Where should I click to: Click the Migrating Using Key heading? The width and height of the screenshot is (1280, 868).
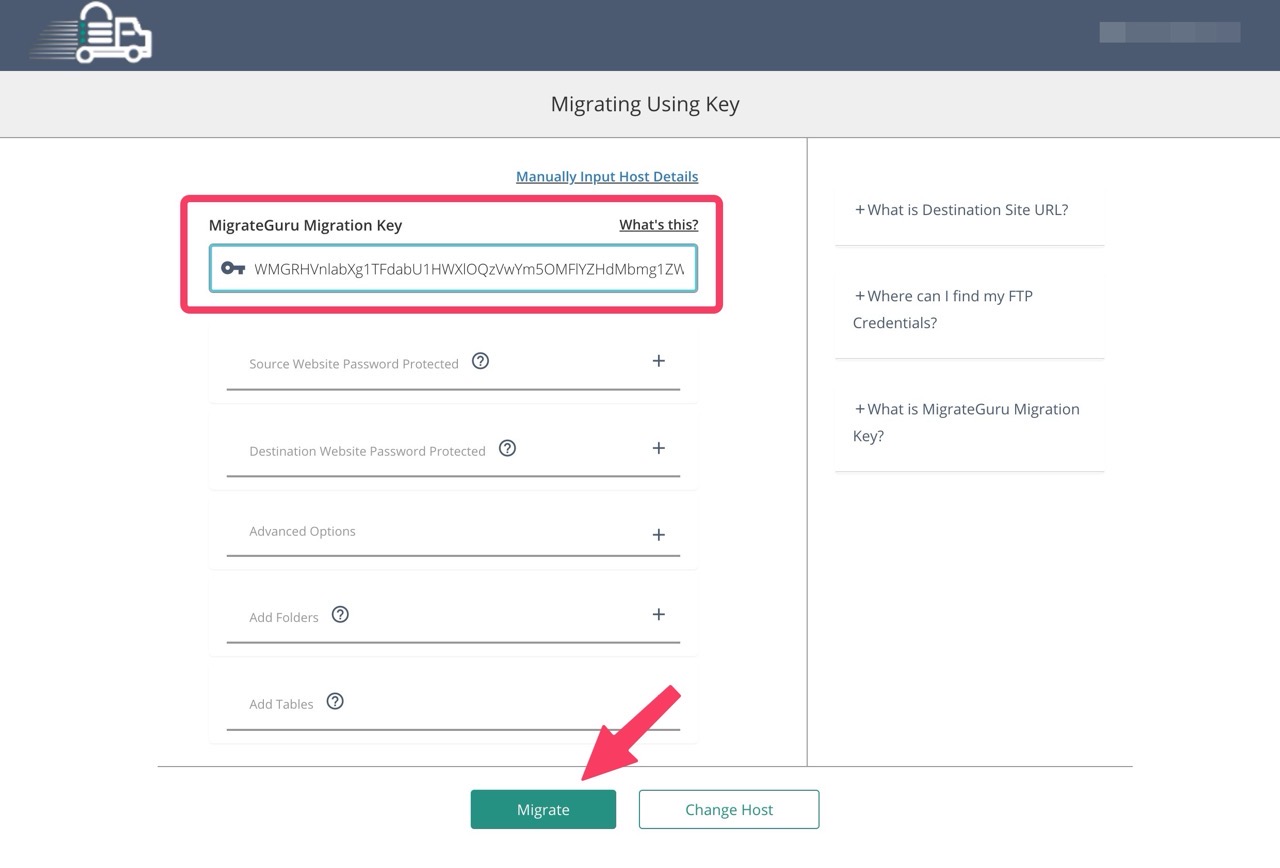click(x=645, y=104)
